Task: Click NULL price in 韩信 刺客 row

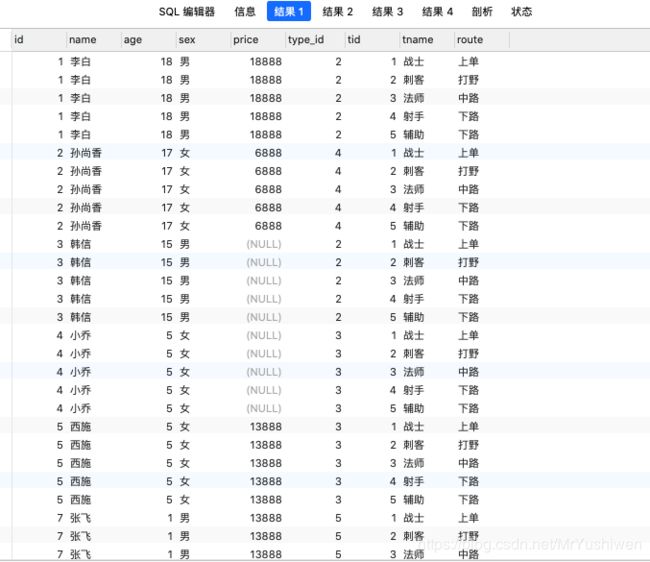Action: pyautogui.click(x=264, y=262)
